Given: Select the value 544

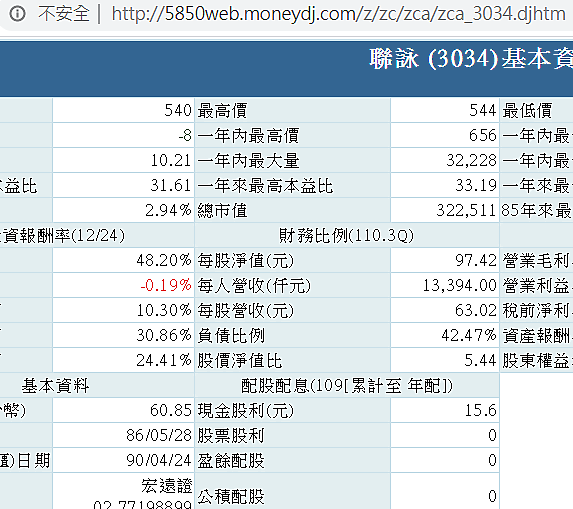Looking at the screenshot, I should [x=482, y=111].
